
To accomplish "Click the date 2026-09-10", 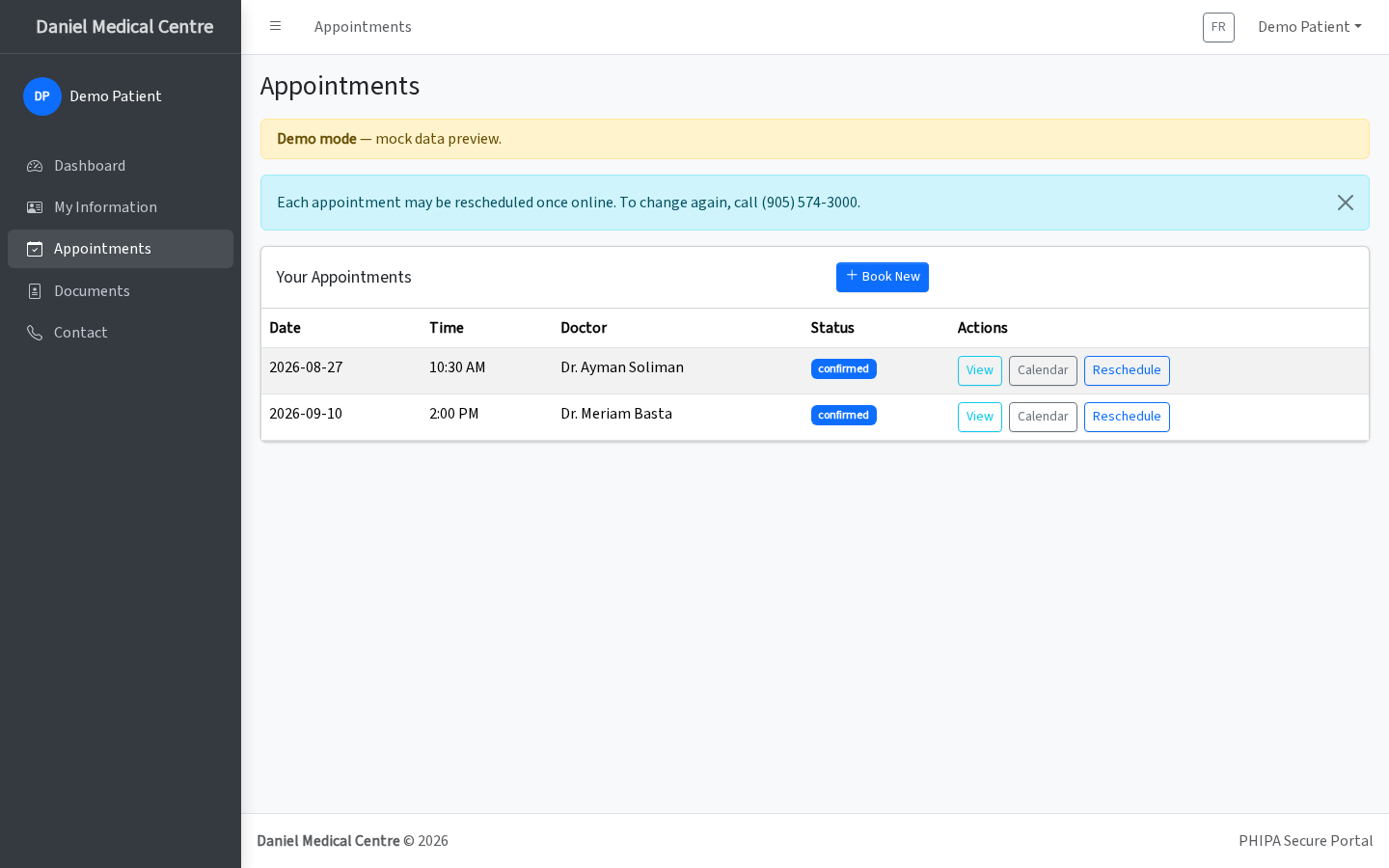I will pos(306,414).
